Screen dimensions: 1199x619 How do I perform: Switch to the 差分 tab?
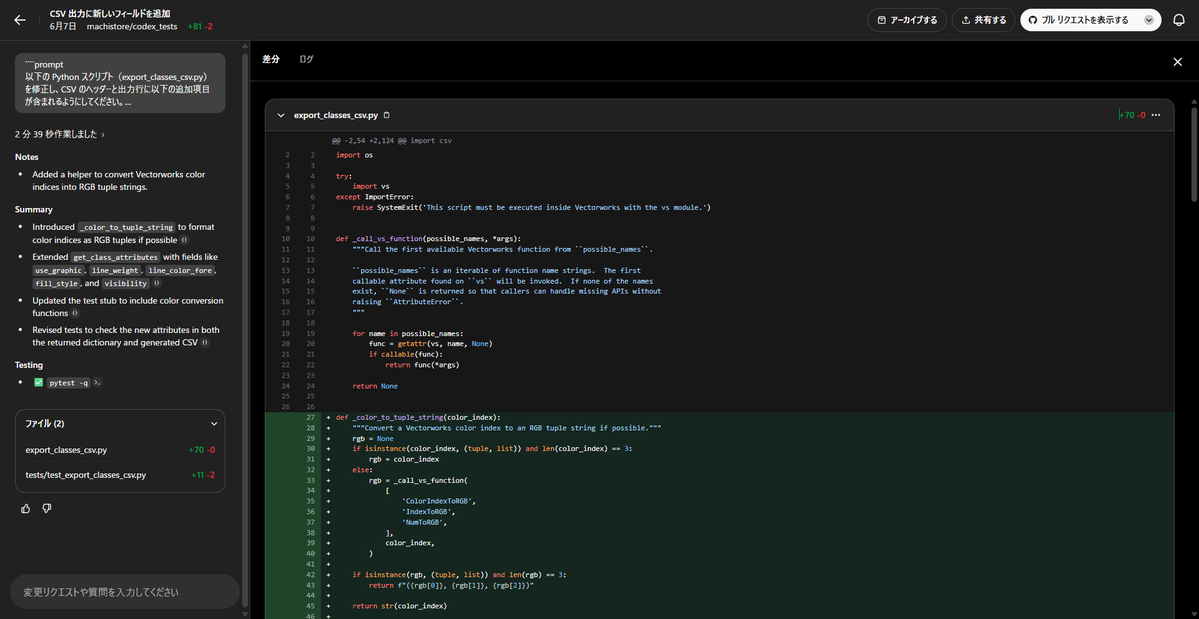tap(271, 59)
